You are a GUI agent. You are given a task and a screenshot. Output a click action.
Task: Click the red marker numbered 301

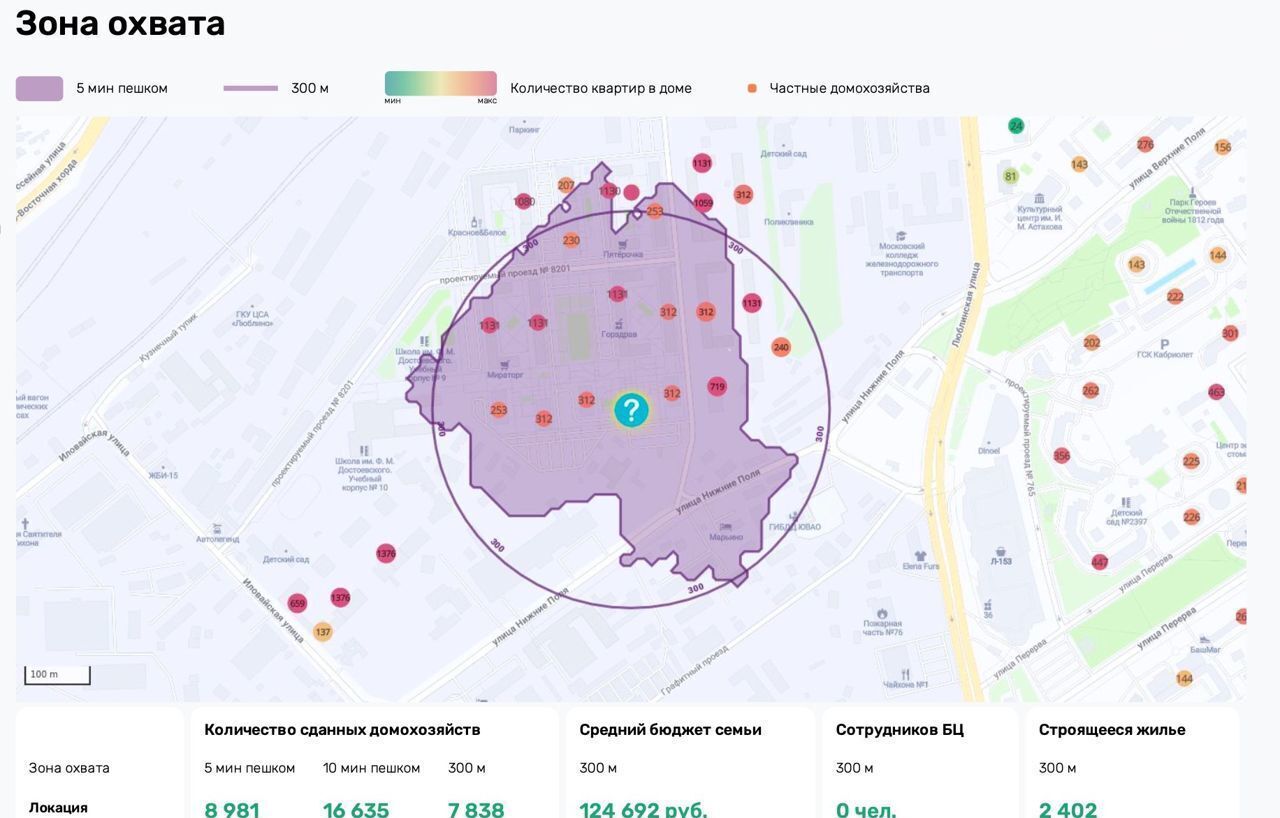click(x=1230, y=333)
